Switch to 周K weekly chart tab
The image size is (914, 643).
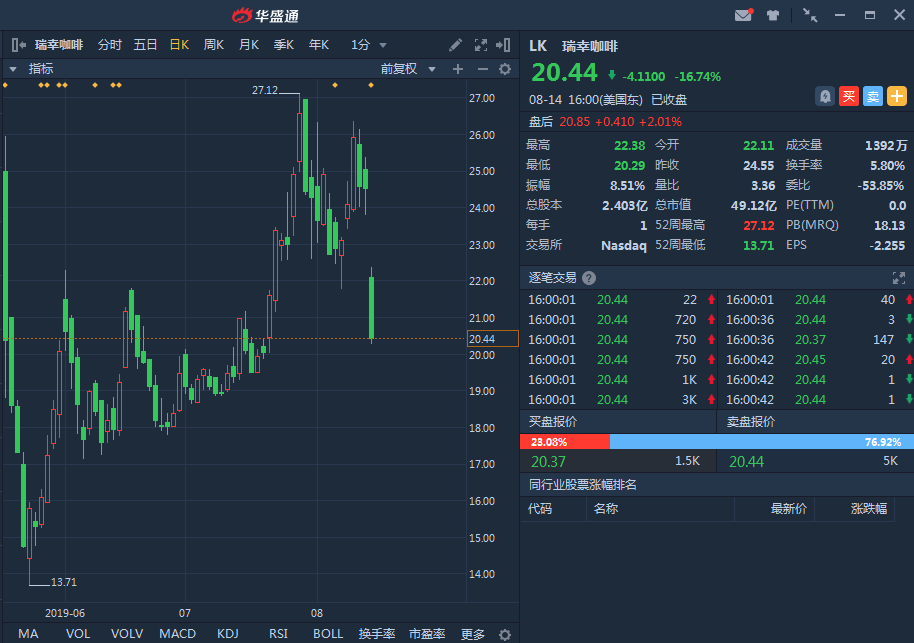pyautogui.click(x=213, y=45)
